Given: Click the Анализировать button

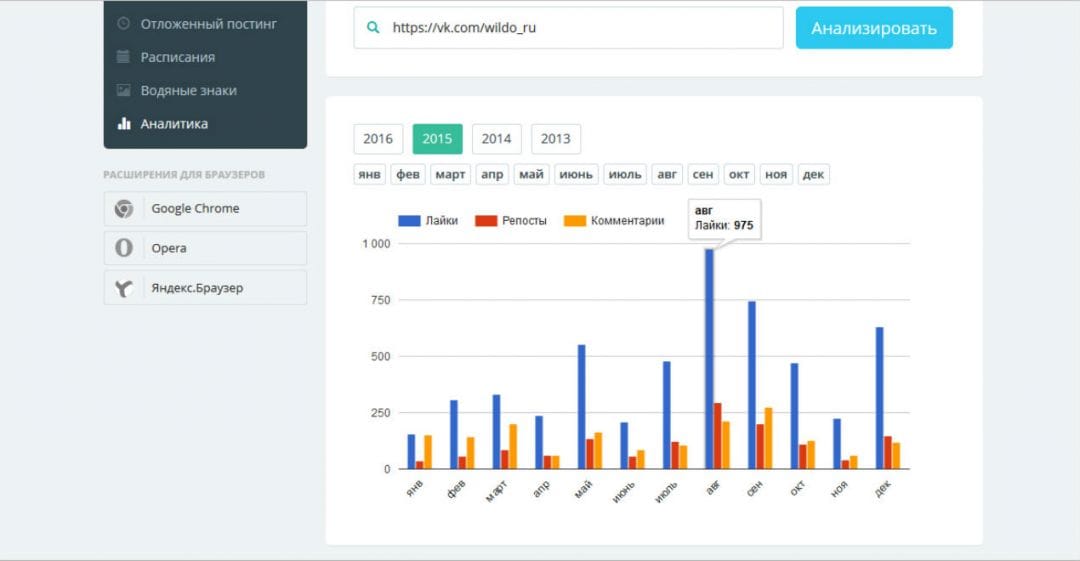Looking at the screenshot, I should click(874, 28).
